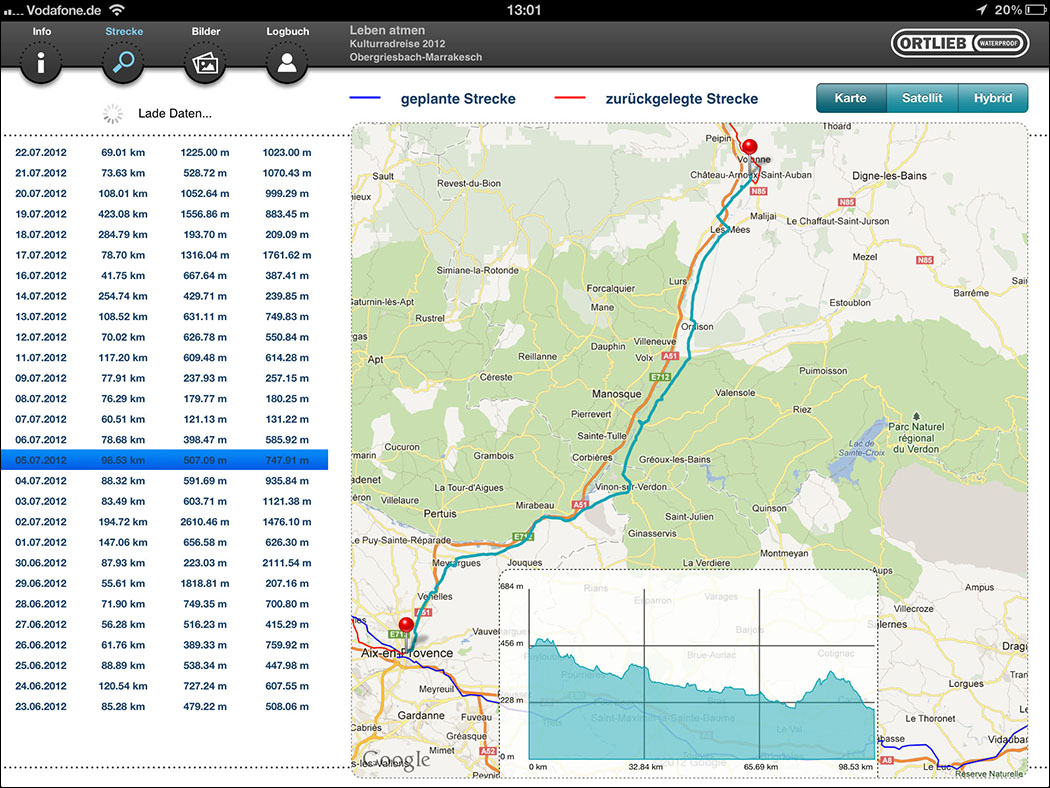Select the 02.07.2012 route entry

pyautogui.click(x=164, y=522)
